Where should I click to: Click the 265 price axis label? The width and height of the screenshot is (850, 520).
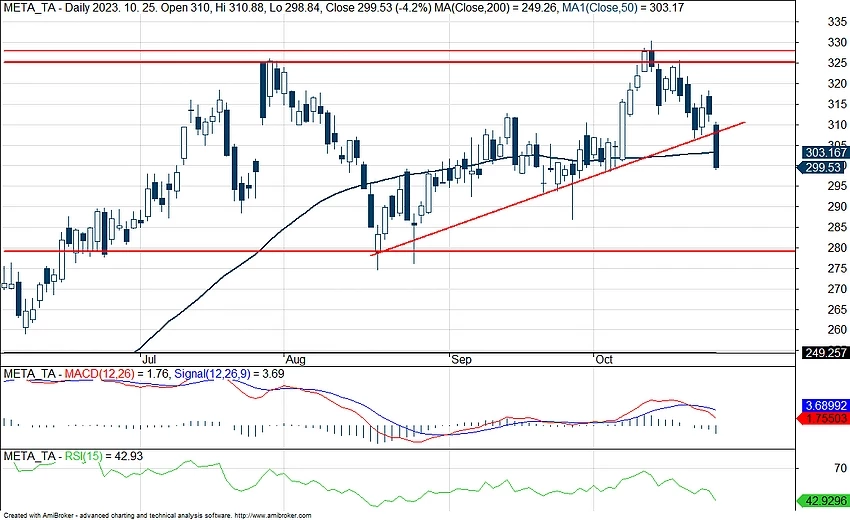837,310
